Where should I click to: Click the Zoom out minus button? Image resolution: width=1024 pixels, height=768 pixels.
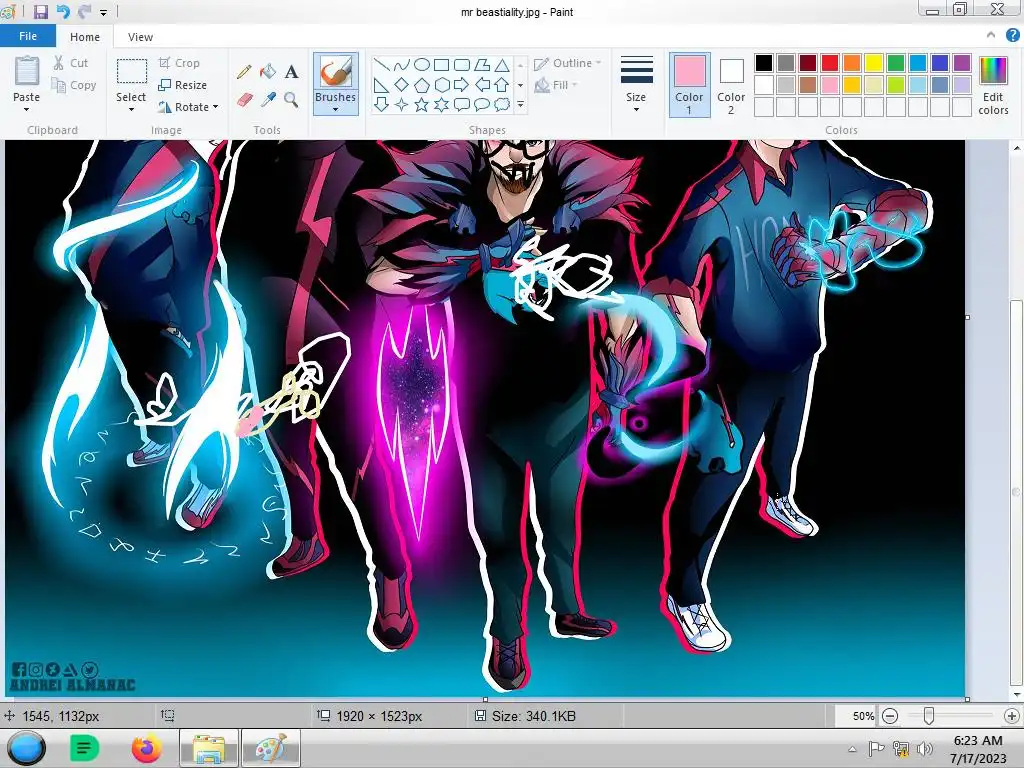pyautogui.click(x=889, y=716)
